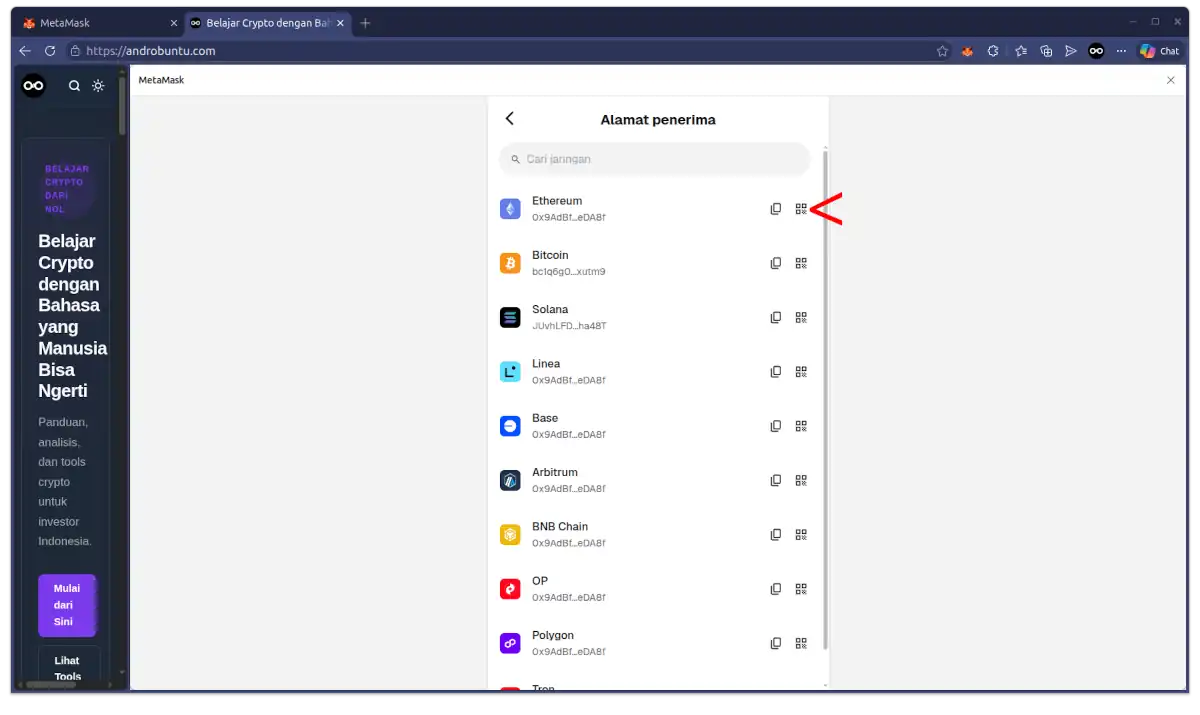This screenshot has width=1200, height=715.
Task: Open the browser profile avatar icon
Action: 1096,51
